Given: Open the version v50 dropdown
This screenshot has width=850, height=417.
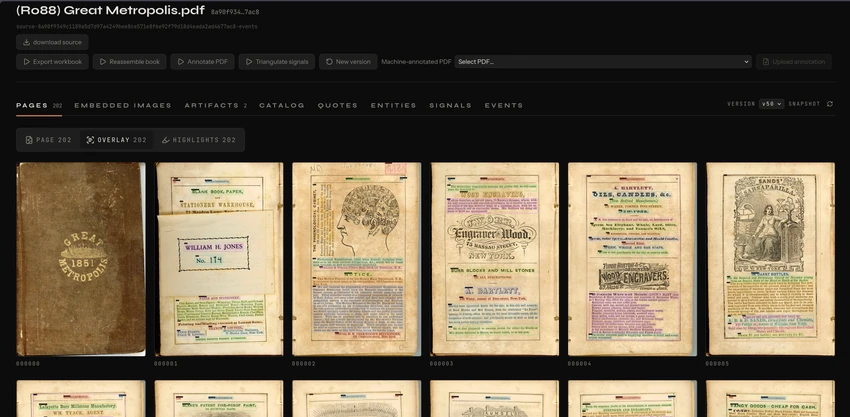Looking at the screenshot, I should (771, 104).
